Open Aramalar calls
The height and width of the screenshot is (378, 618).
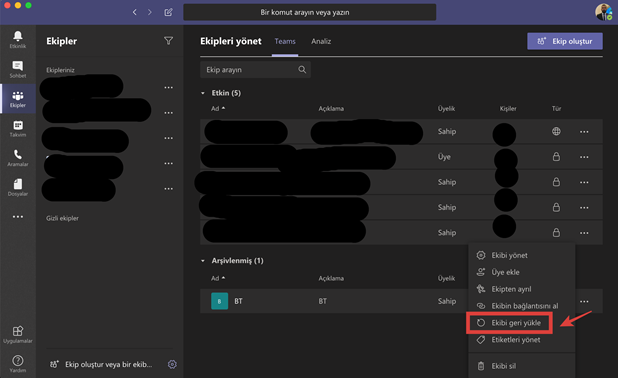tap(18, 158)
